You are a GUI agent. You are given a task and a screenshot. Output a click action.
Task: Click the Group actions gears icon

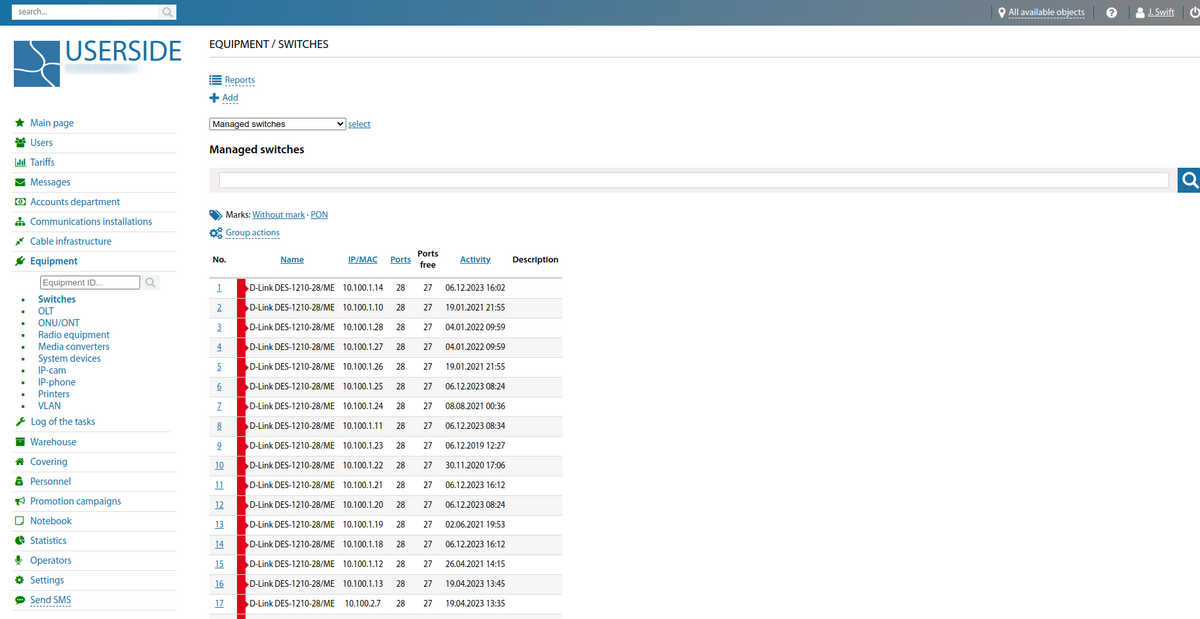tap(215, 233)
